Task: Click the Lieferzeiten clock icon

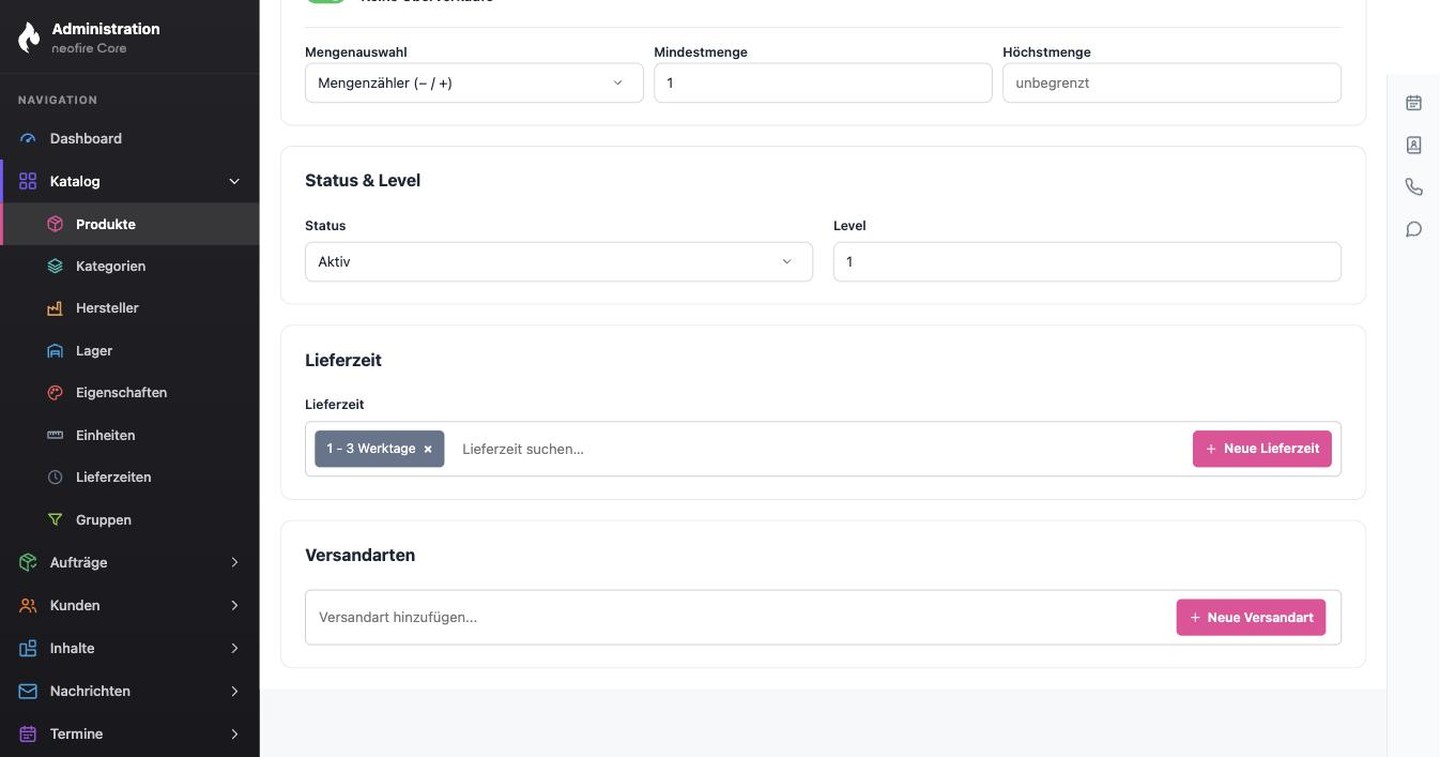Action: [55, 477]
